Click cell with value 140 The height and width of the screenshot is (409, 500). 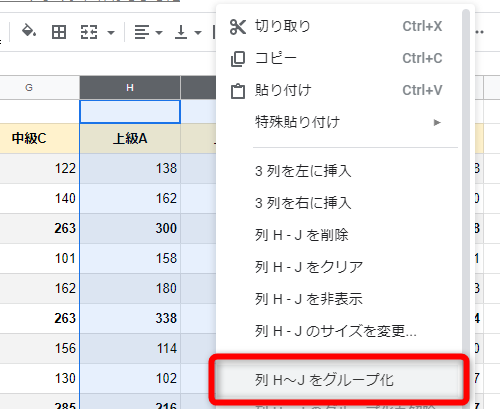pos(39,198)
